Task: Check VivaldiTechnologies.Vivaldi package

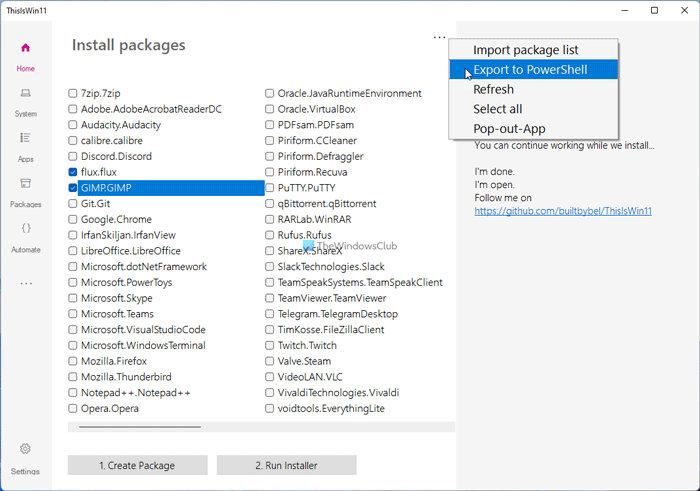Action: 269,393
